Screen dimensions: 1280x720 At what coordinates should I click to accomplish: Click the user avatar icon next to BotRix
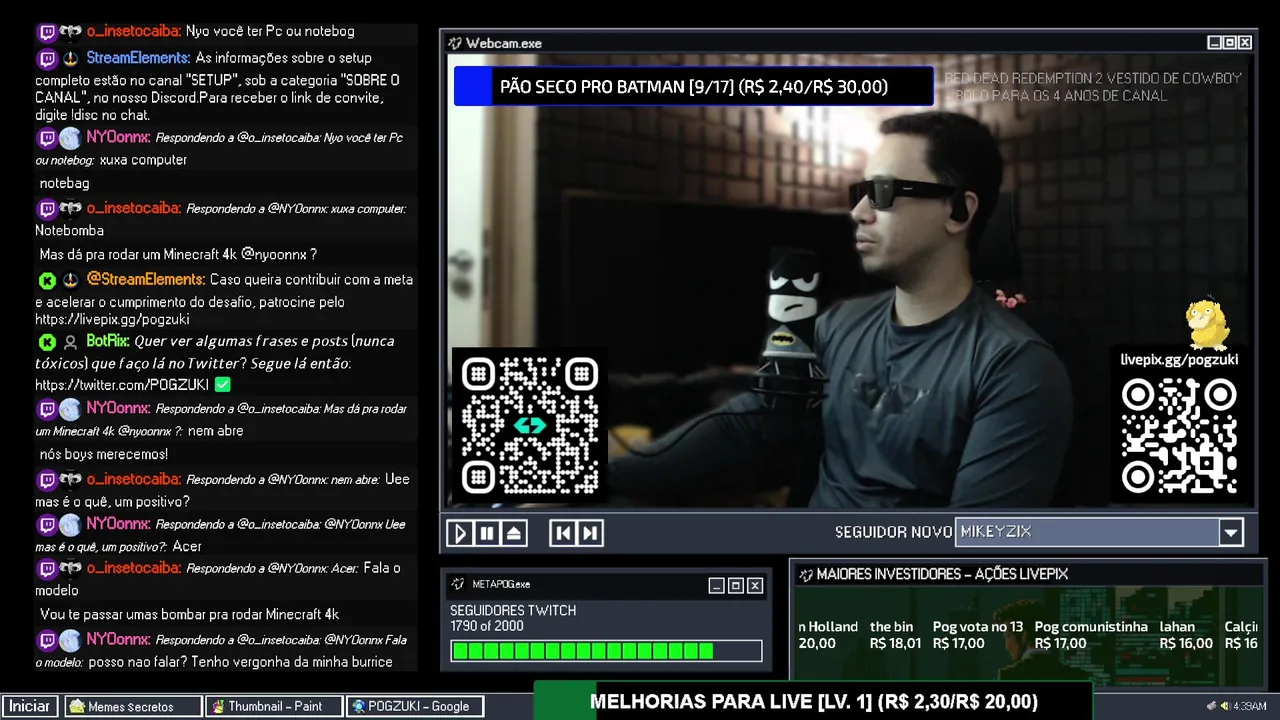70,342
